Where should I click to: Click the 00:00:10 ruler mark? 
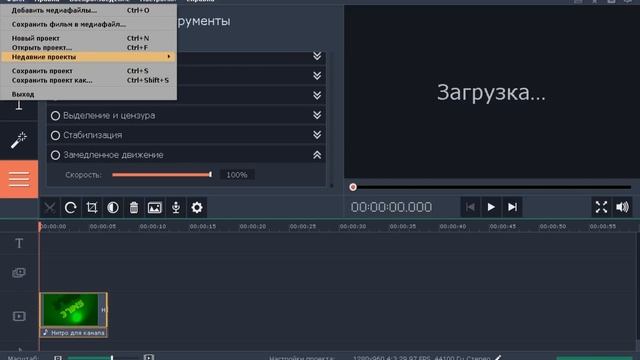153,227
